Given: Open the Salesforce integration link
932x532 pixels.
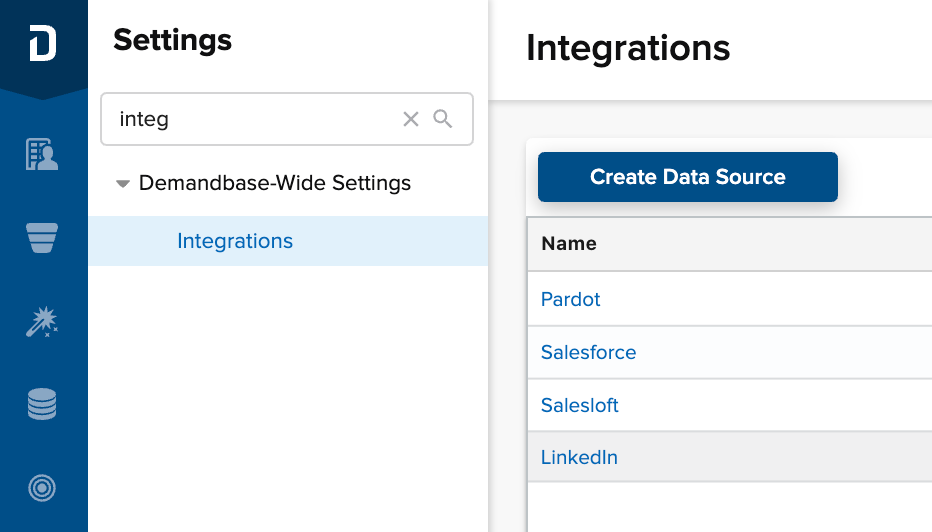Looking at the screenshot, I should pyautogui.click(x=588, y=352).
